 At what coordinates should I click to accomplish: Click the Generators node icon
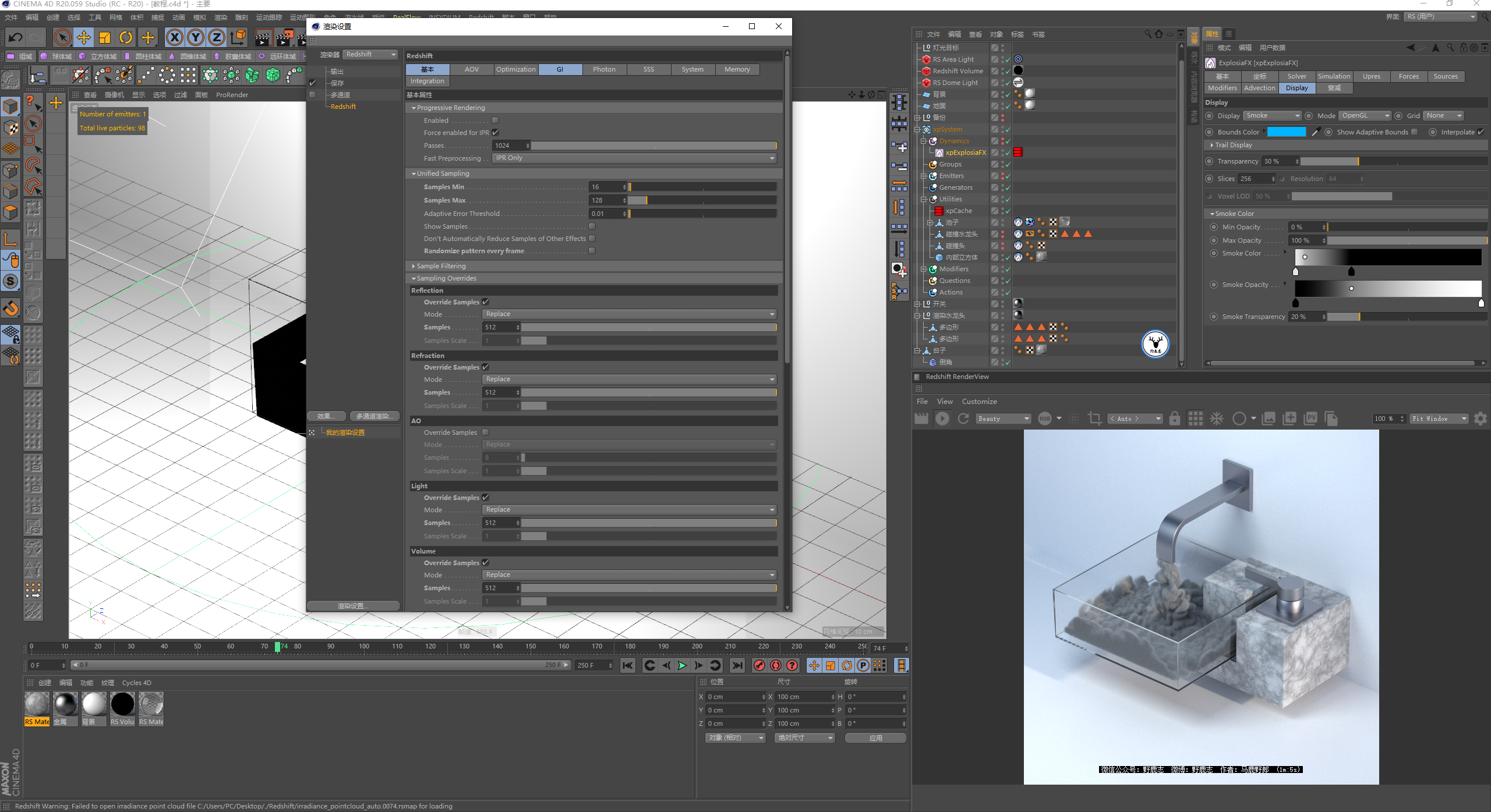coord(933,187)
